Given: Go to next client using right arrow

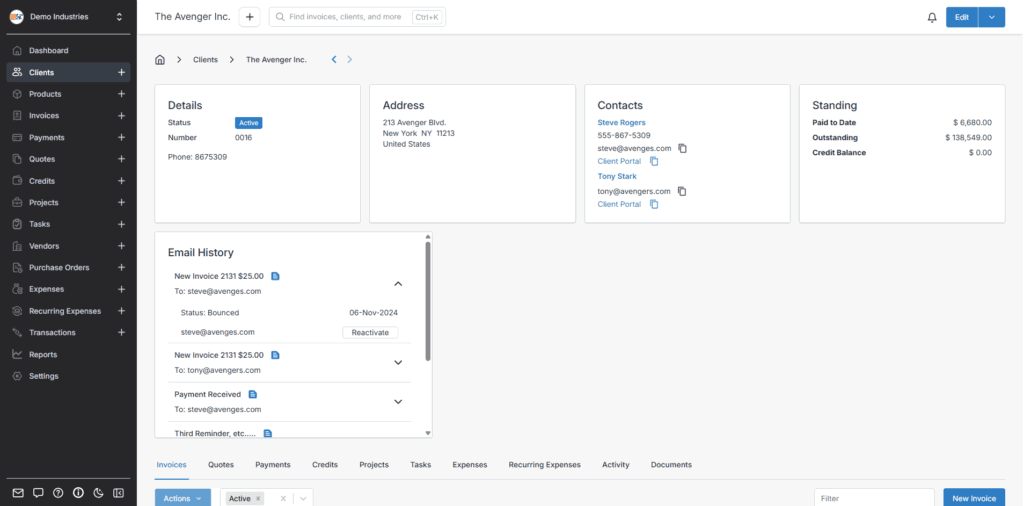Looking at the screenshot, I should pyautogui.click(x=349, y=60).
